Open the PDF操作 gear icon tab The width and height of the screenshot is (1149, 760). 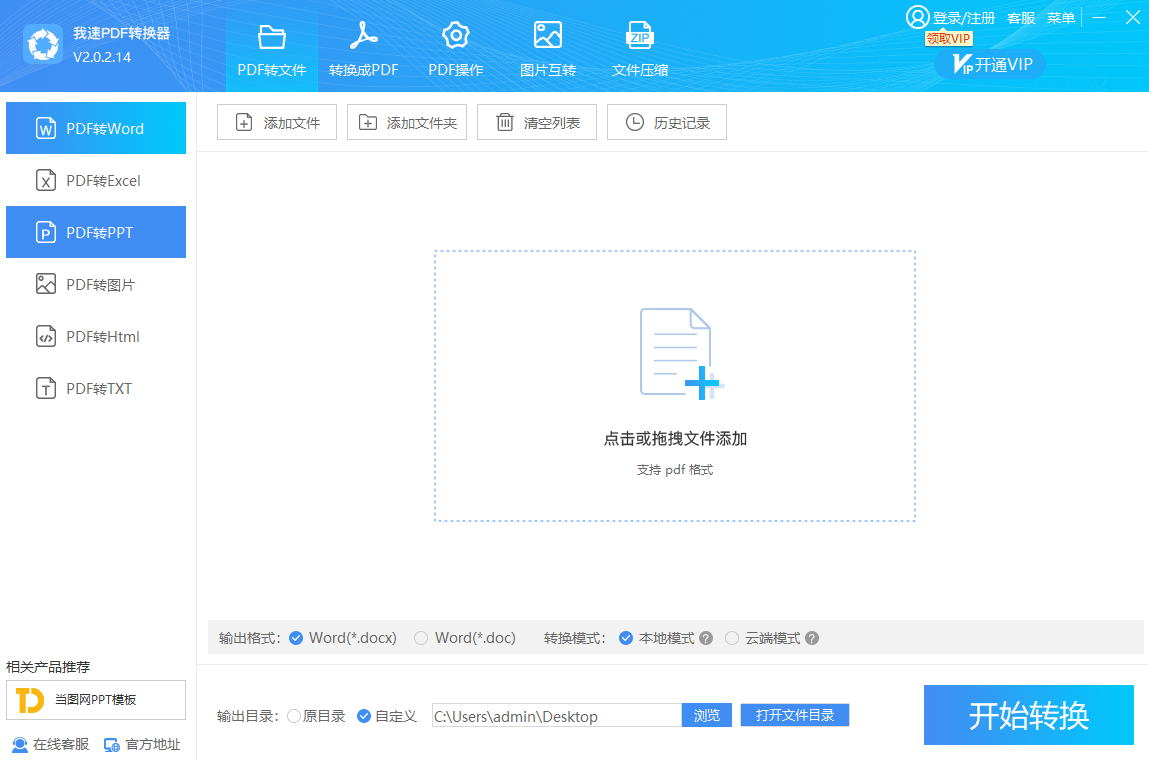pos(456,36)
